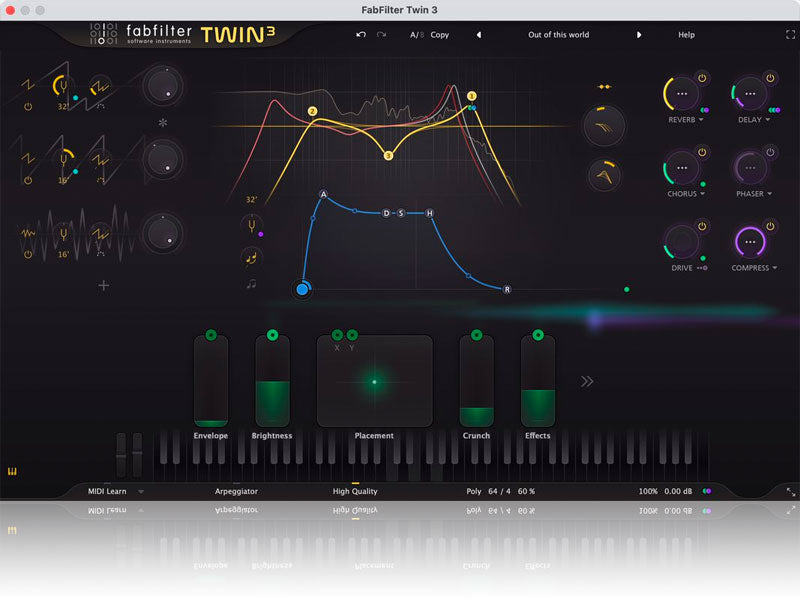Open the CHORUS dropdown menu
Viewport: 800px width, 601px height.
click(x=686, y=194)
